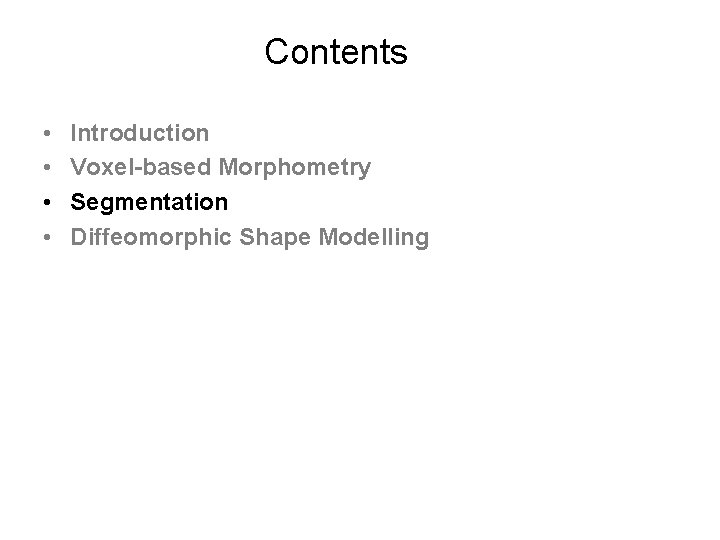Click the word Voxel-based
Image resolution: width=720 pixels, height=540 pixels.
click(x=141, y=167)
